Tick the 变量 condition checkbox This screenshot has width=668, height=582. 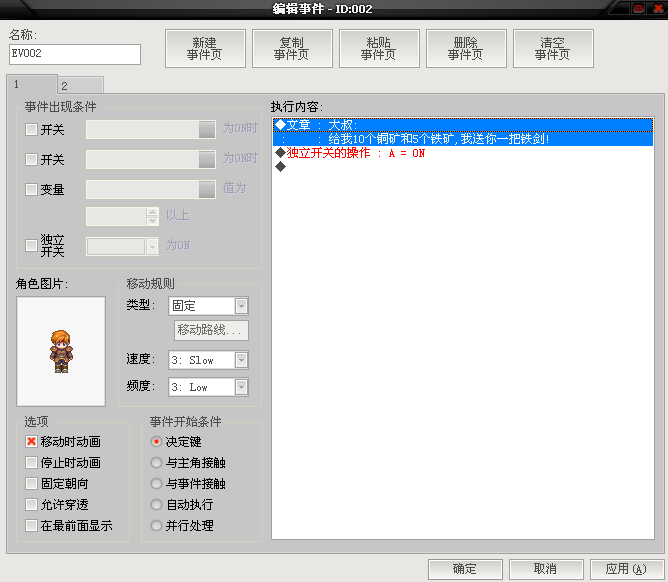[31, 189]
